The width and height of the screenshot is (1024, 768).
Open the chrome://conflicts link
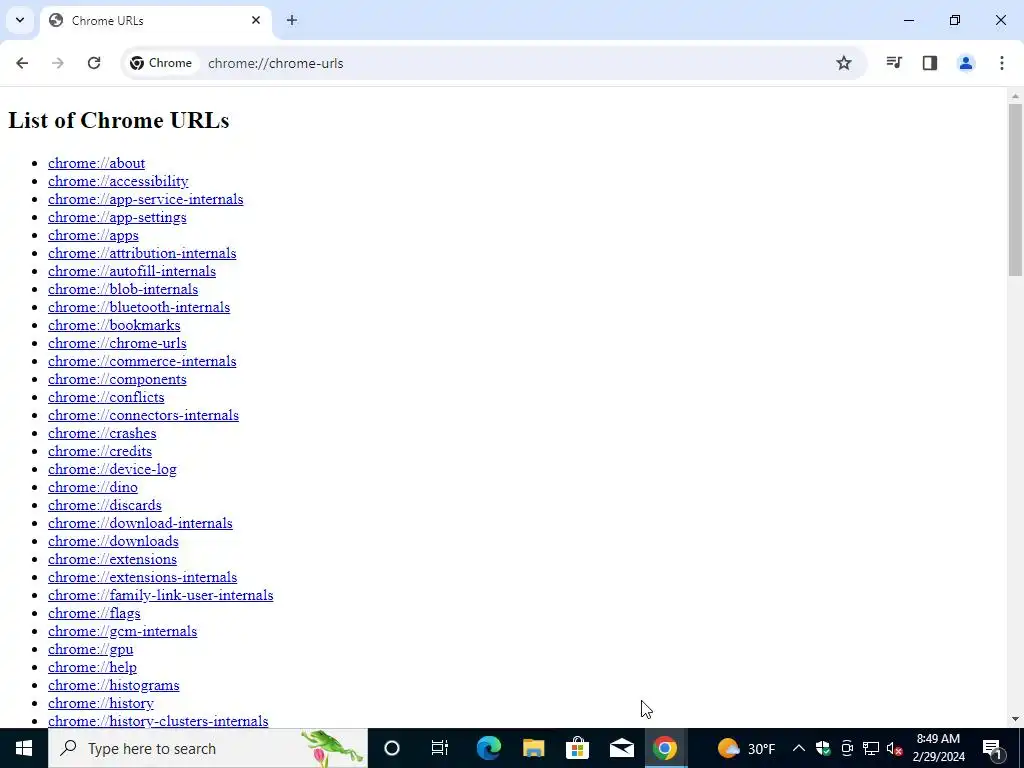[x=106, y=397]
